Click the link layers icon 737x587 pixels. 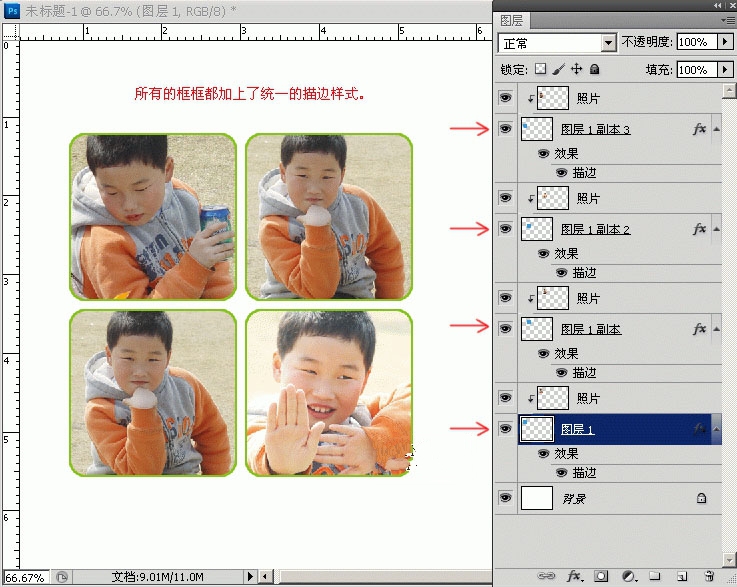(x=546, y=576)
